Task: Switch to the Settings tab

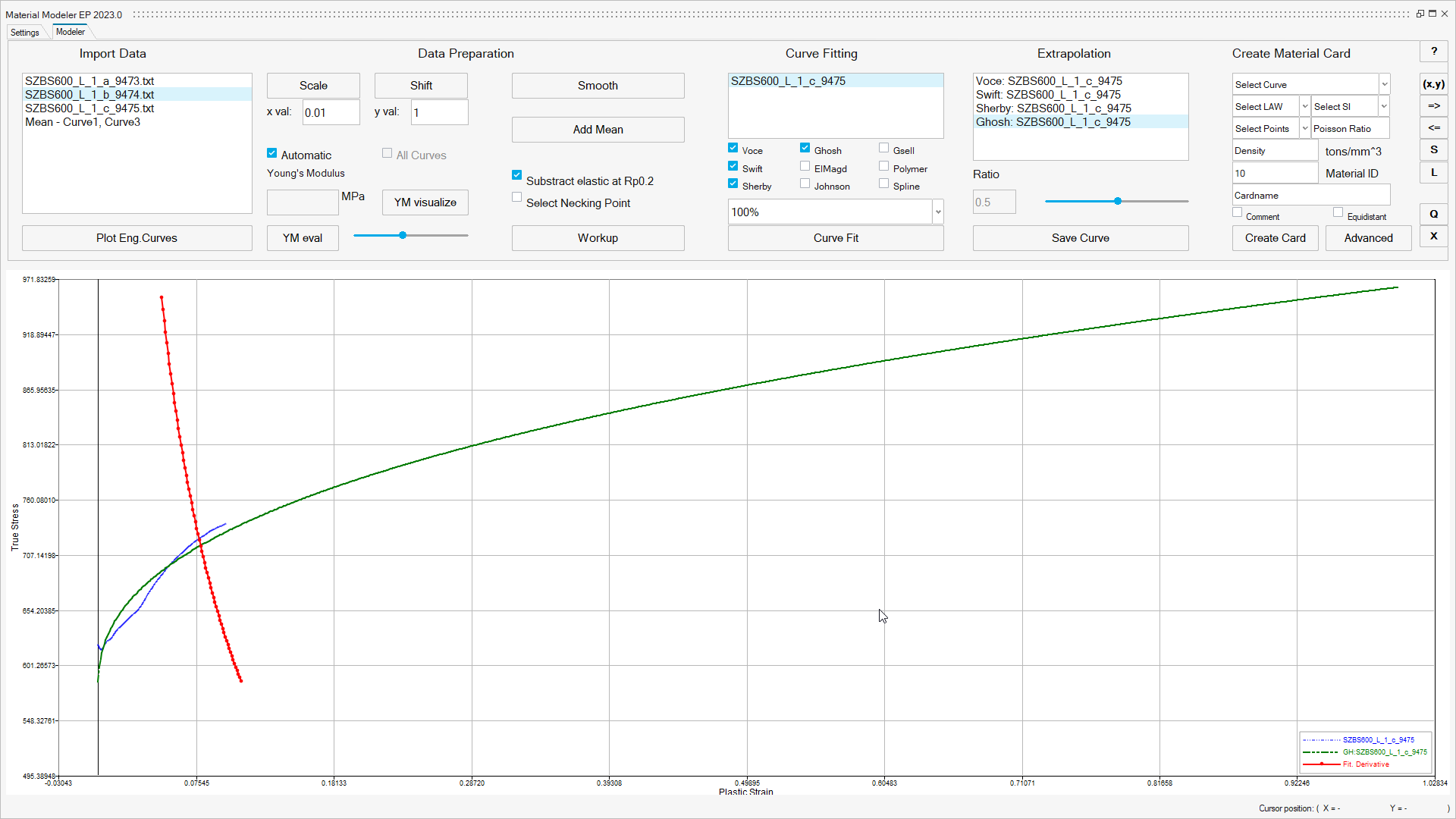Action: click(25, 33)
